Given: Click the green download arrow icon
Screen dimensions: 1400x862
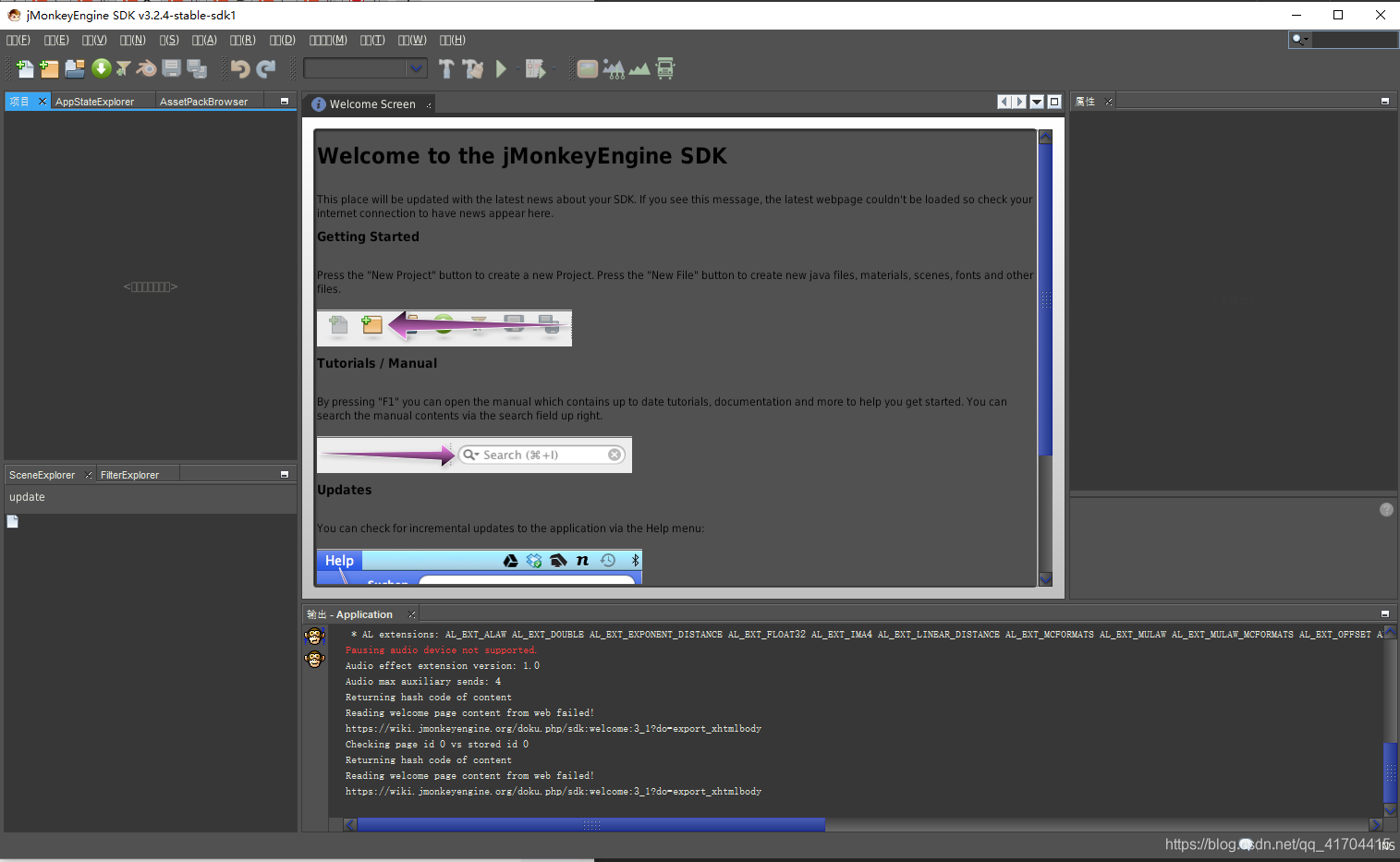Looking at the screenshot, I should [101, 68].
